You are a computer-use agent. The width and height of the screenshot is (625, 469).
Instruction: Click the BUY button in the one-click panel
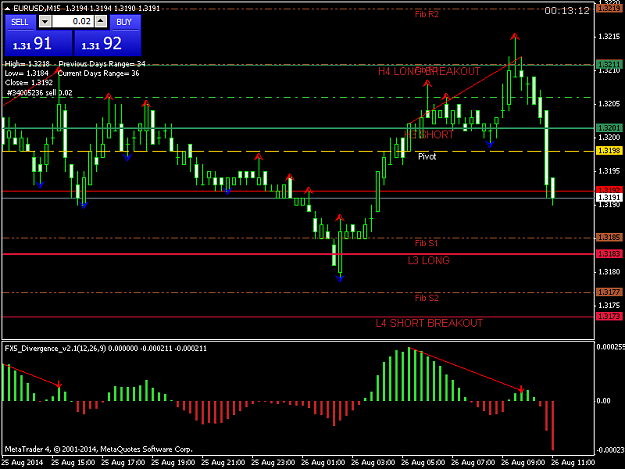124,22
